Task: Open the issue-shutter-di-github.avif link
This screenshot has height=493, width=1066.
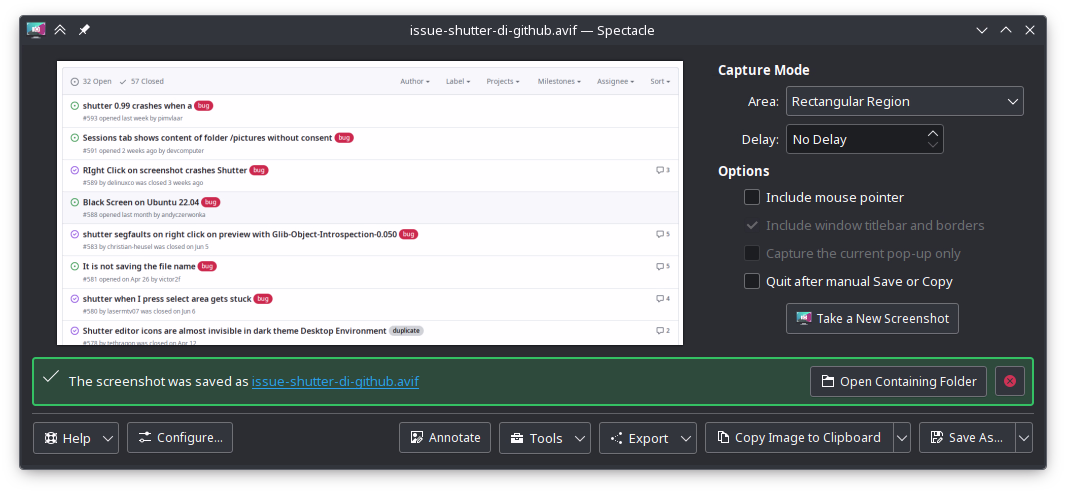Action: coord(335,381)
